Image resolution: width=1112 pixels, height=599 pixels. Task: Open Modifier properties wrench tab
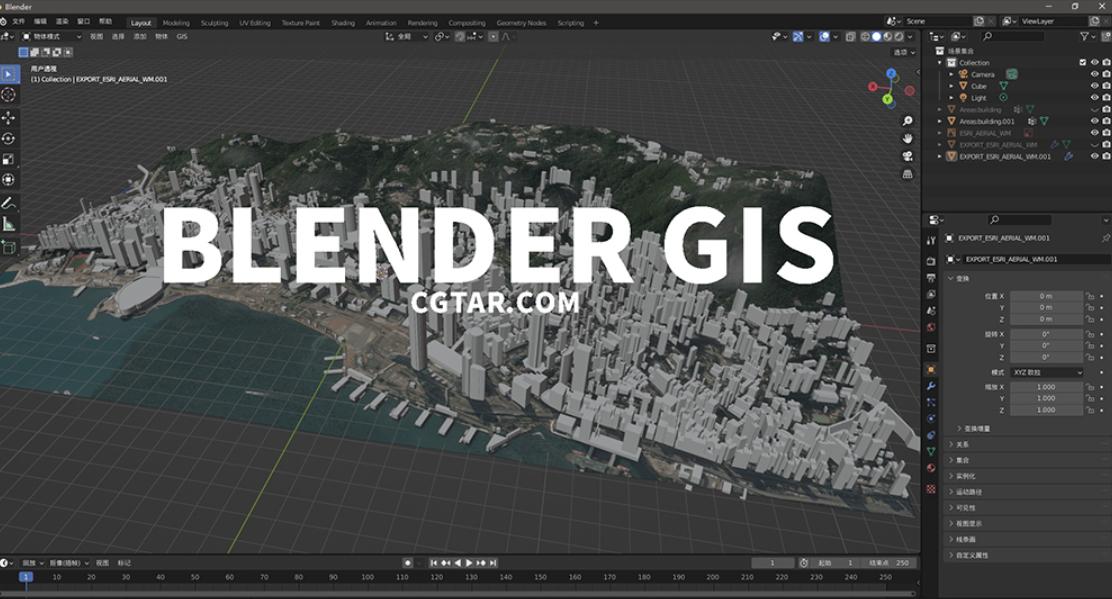tap(931, 386)
